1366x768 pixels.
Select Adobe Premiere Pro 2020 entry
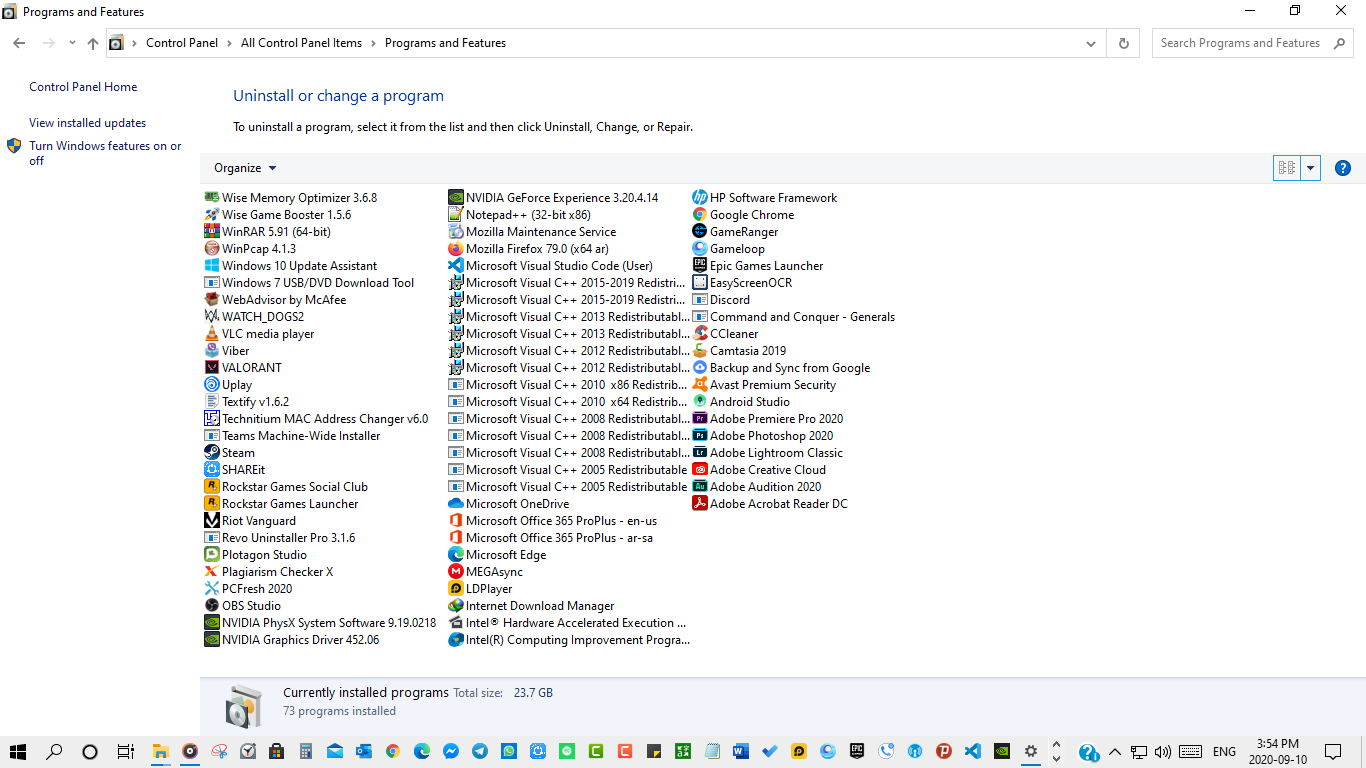[768, 419]
